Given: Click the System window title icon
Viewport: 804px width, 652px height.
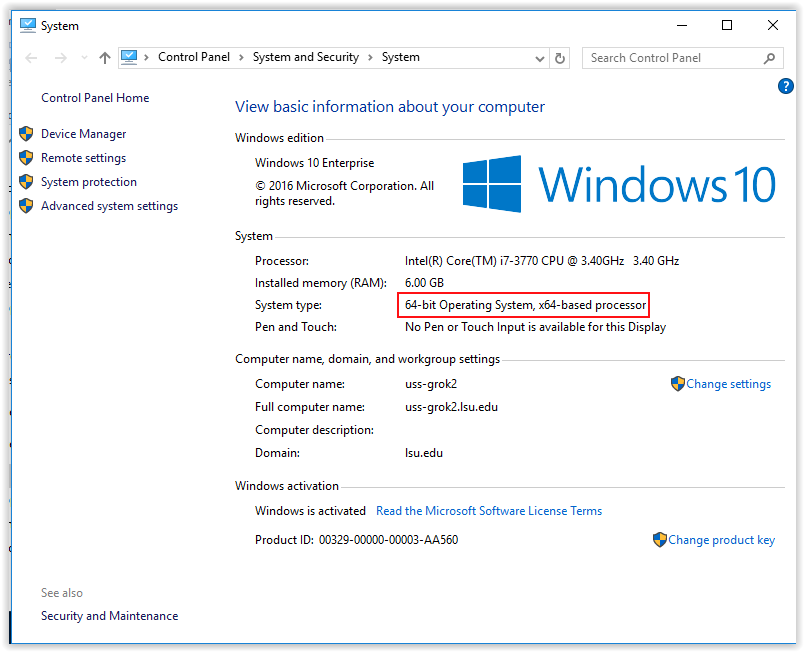Looking at the screenshot, I should click(28, 25).
